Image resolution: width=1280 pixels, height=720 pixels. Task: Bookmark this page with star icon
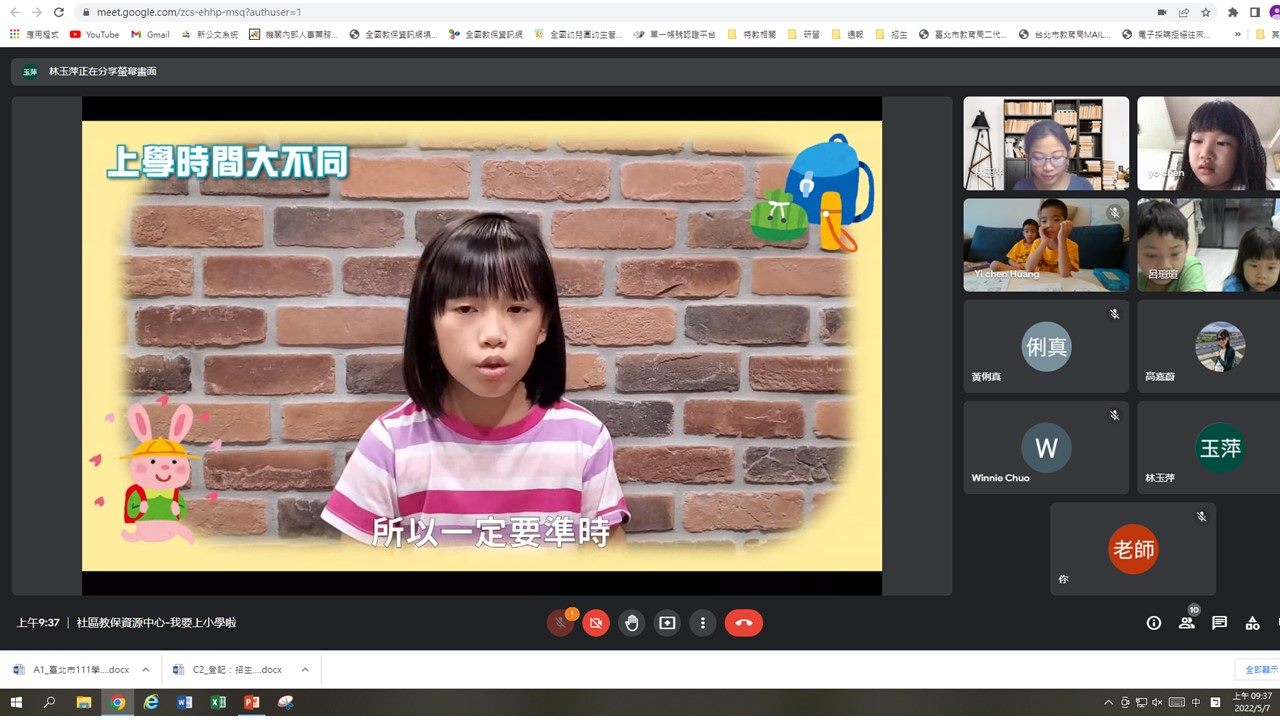point(1206,12)
